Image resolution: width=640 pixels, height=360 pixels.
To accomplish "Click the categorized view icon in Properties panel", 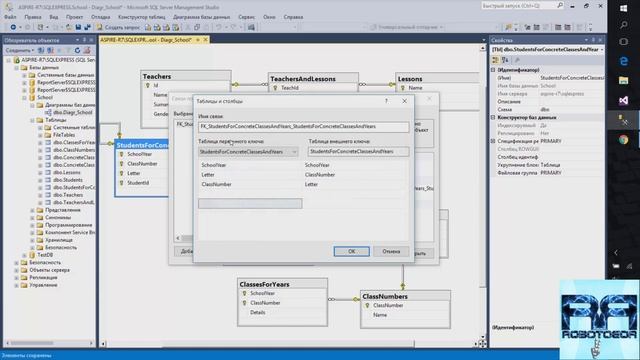I will click(x=496, y=60).
